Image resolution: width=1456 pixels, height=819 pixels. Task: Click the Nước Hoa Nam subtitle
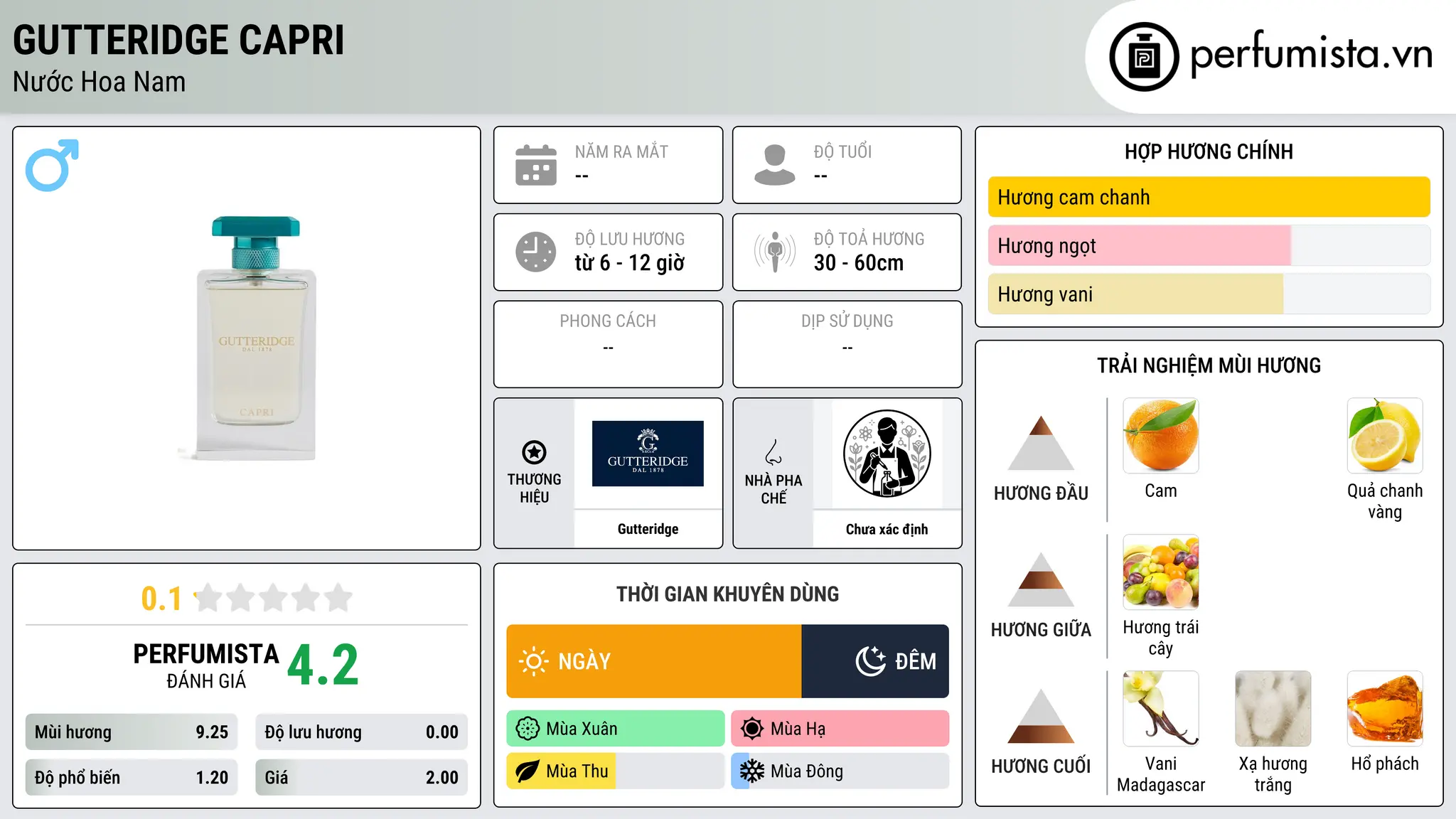coord(100,82)
